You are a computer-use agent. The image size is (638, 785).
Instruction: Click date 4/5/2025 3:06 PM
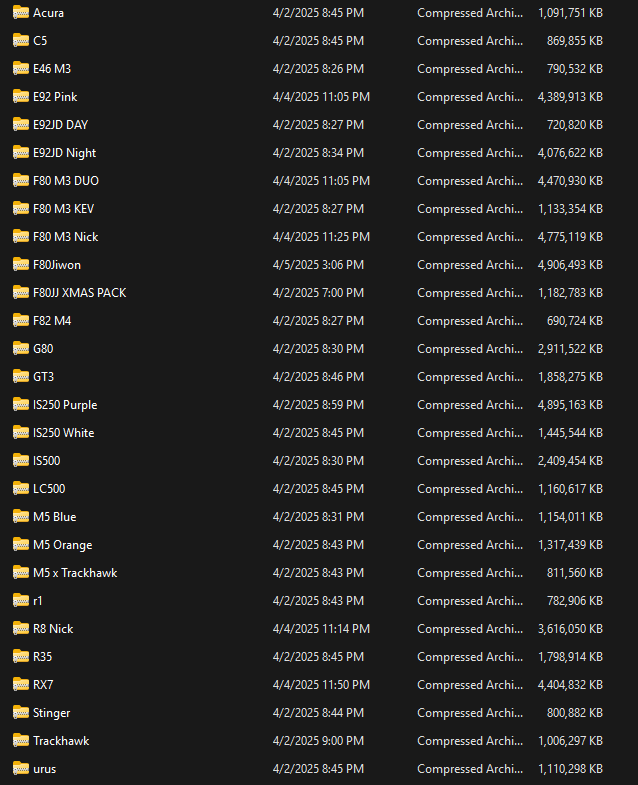(x=318, y=265)
